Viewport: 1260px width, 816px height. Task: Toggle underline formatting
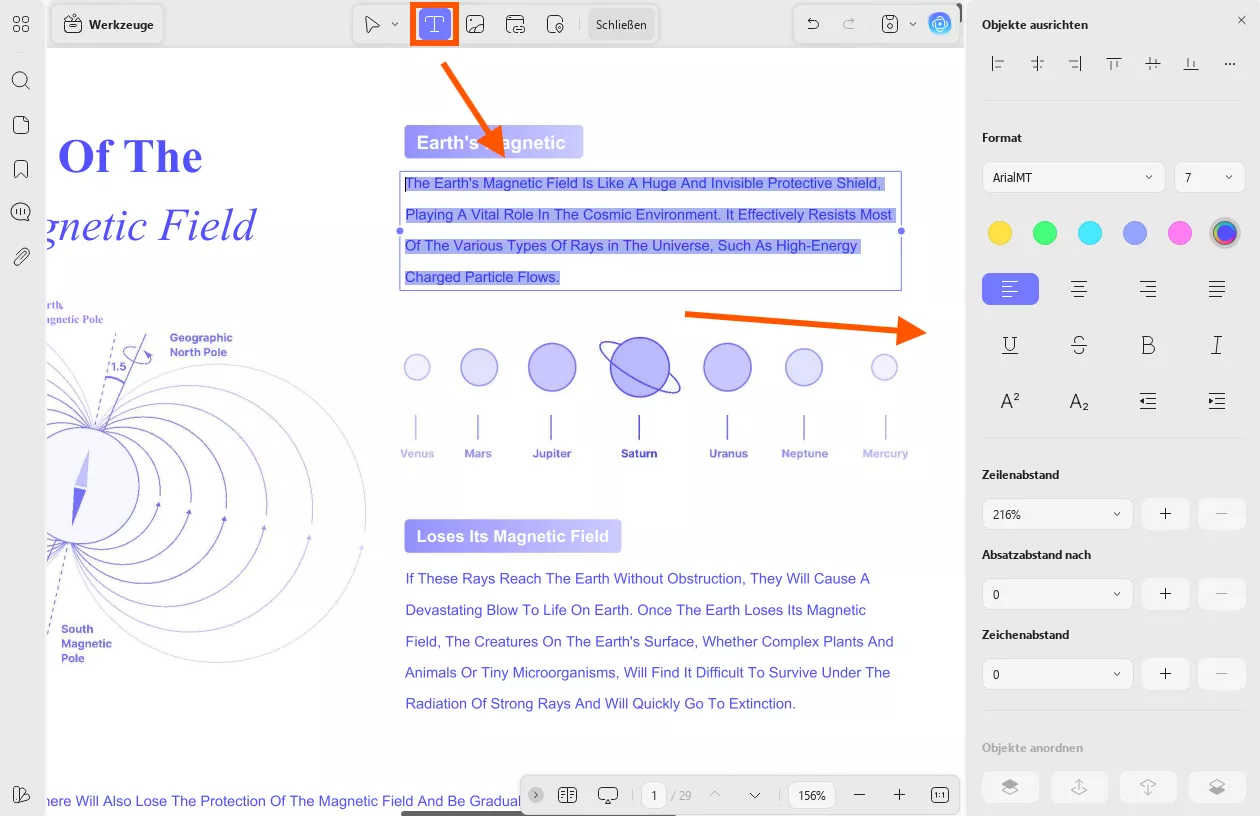(x=1010, y=345)
